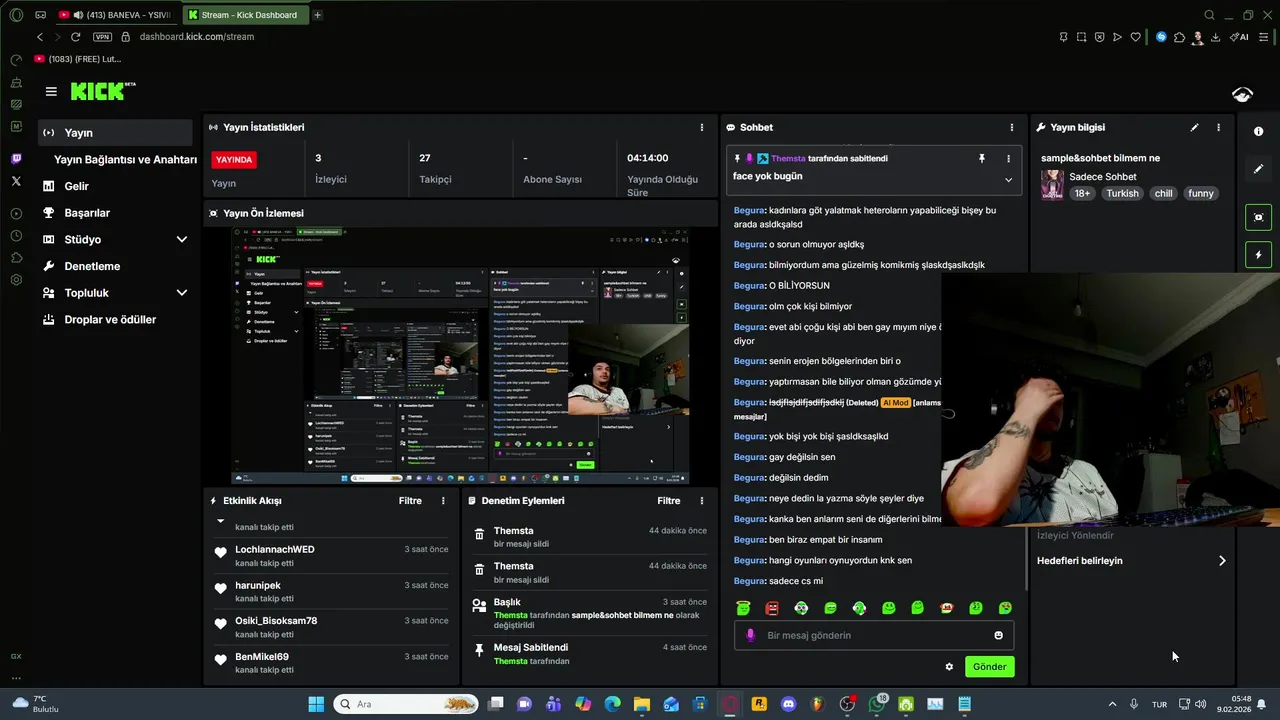Image resolution: width=1280 pixels, height=720 pixels.
Task: Click harunipek follower entry
Action: pos(331,591)
